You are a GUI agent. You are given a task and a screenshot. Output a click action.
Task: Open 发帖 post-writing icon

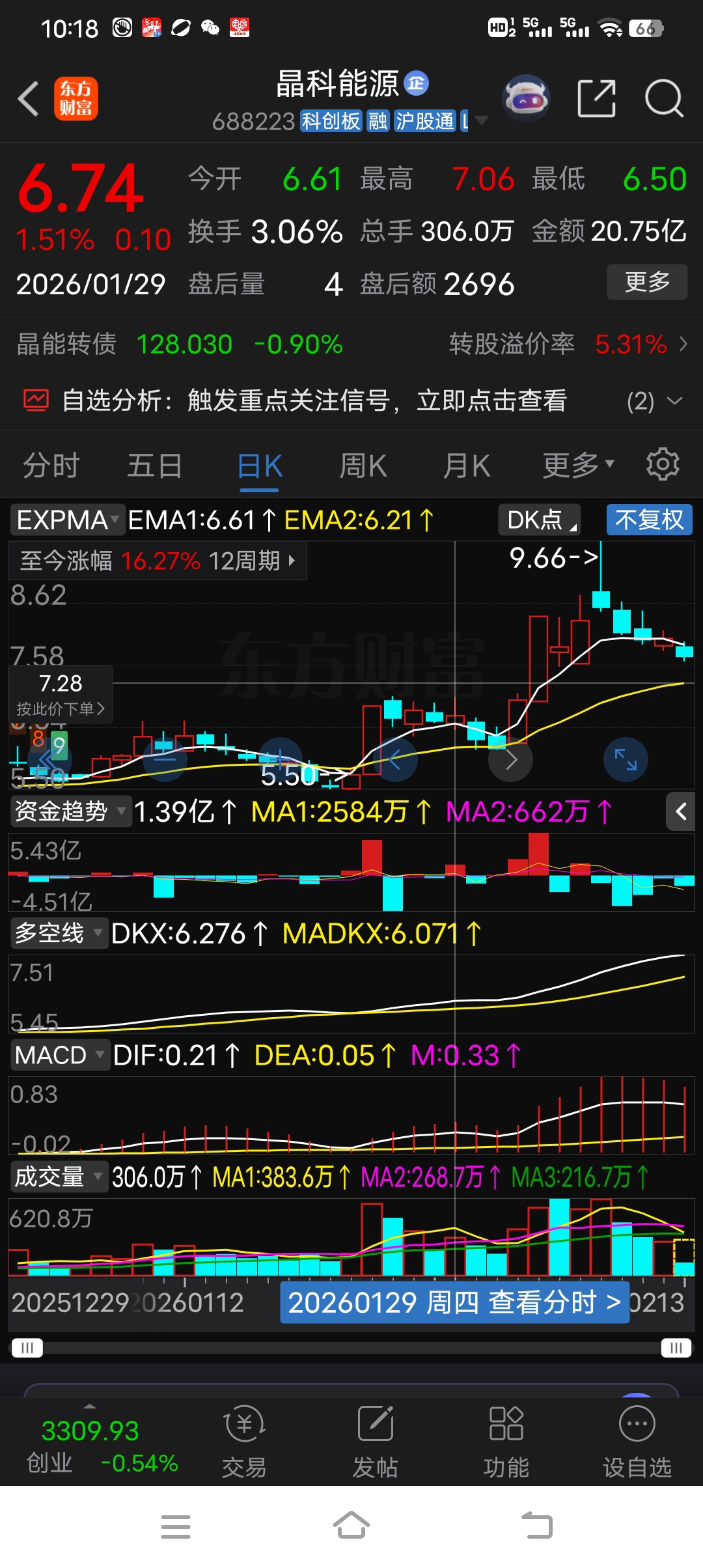[376, 1442]
